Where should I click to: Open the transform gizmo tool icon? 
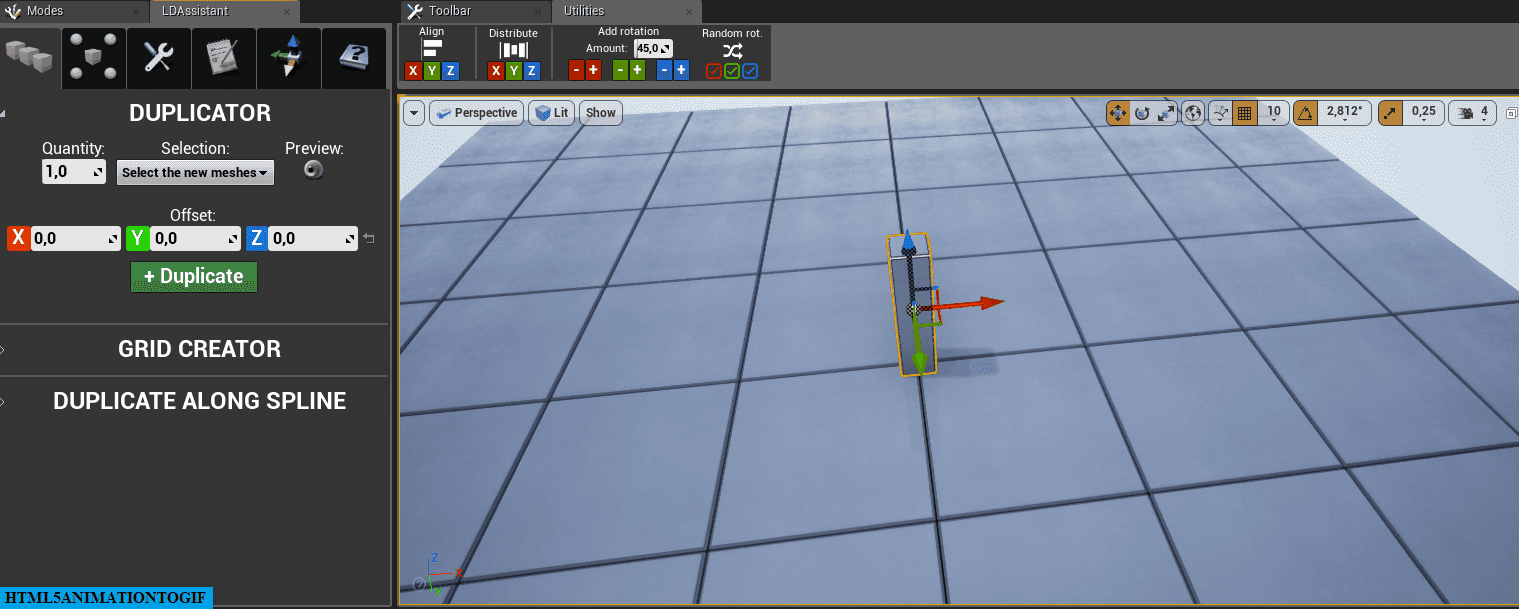(289, 58)
